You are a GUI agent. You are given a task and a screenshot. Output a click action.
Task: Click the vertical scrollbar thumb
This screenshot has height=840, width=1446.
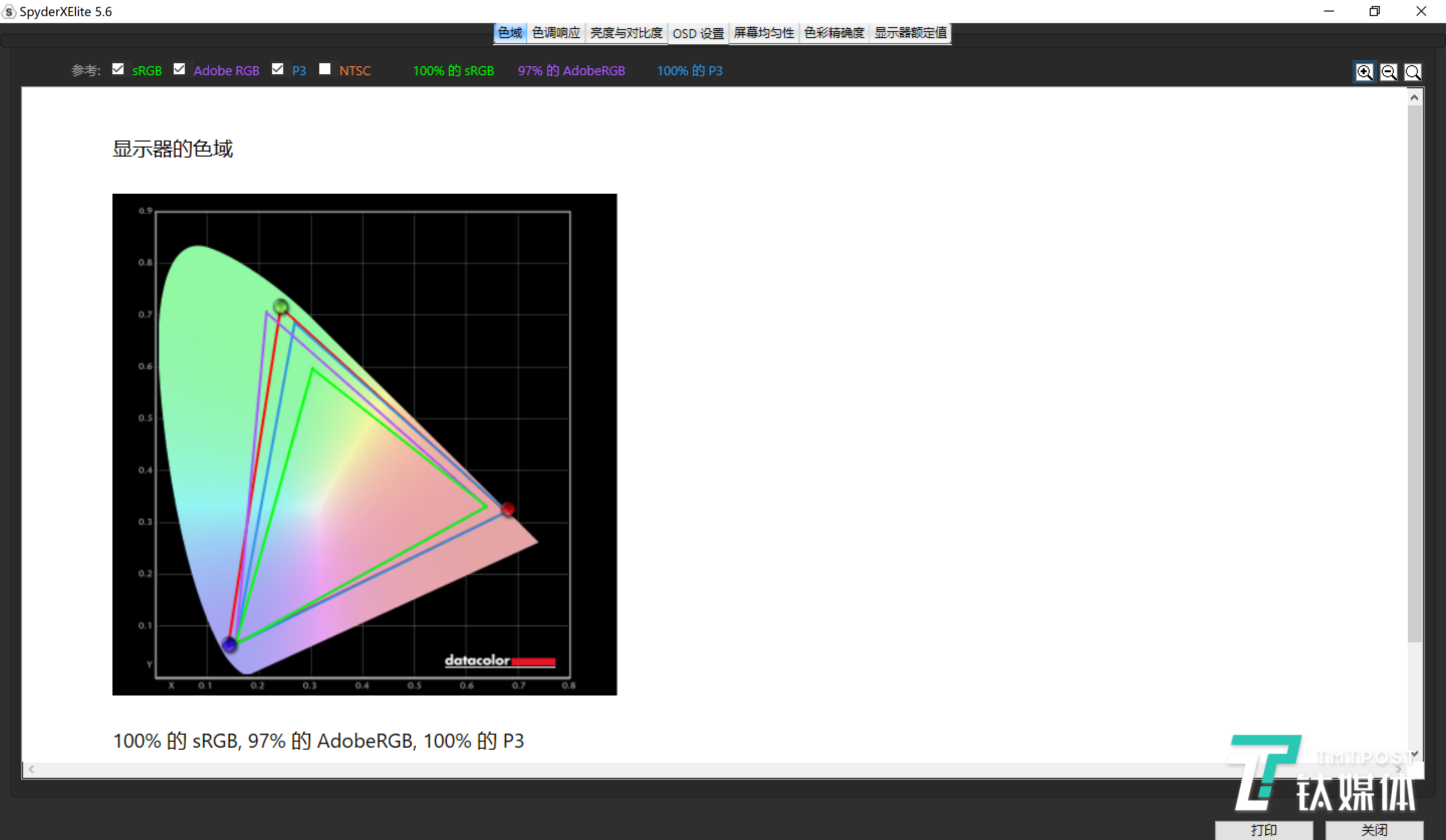pos(1414,373)
